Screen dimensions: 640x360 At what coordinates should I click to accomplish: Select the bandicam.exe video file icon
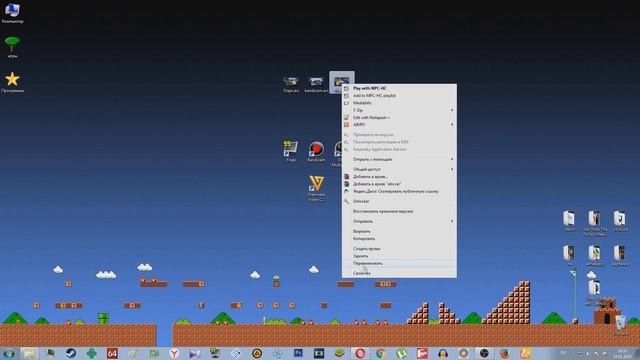pos(316,84)
